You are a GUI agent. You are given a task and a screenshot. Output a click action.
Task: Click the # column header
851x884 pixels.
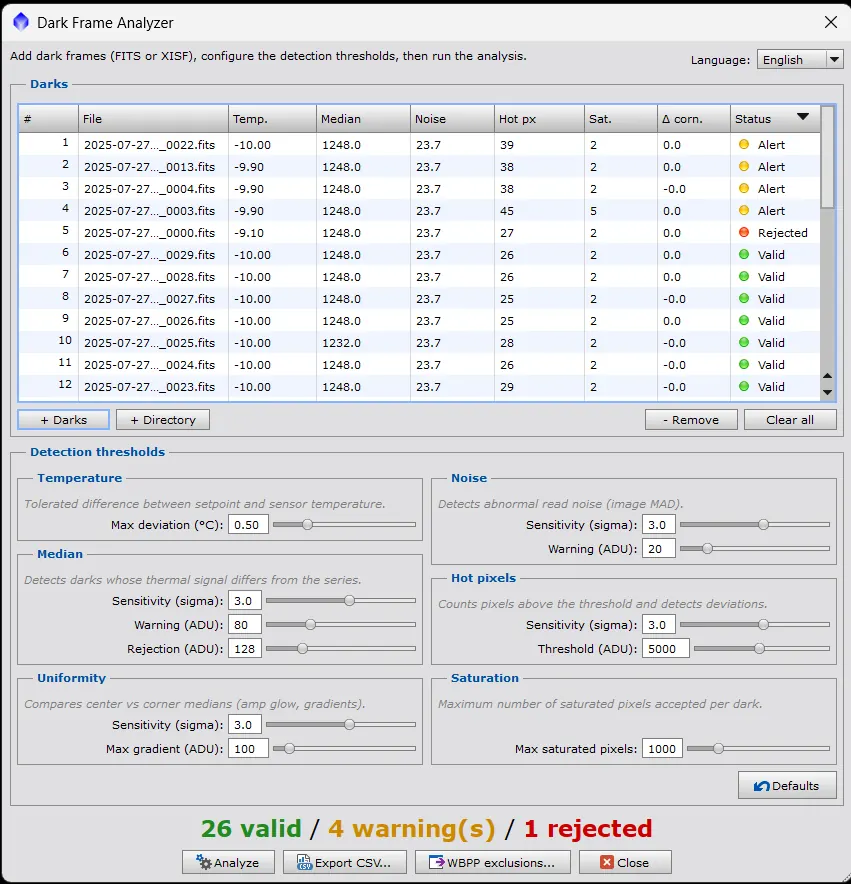click(x=48, y=119)
